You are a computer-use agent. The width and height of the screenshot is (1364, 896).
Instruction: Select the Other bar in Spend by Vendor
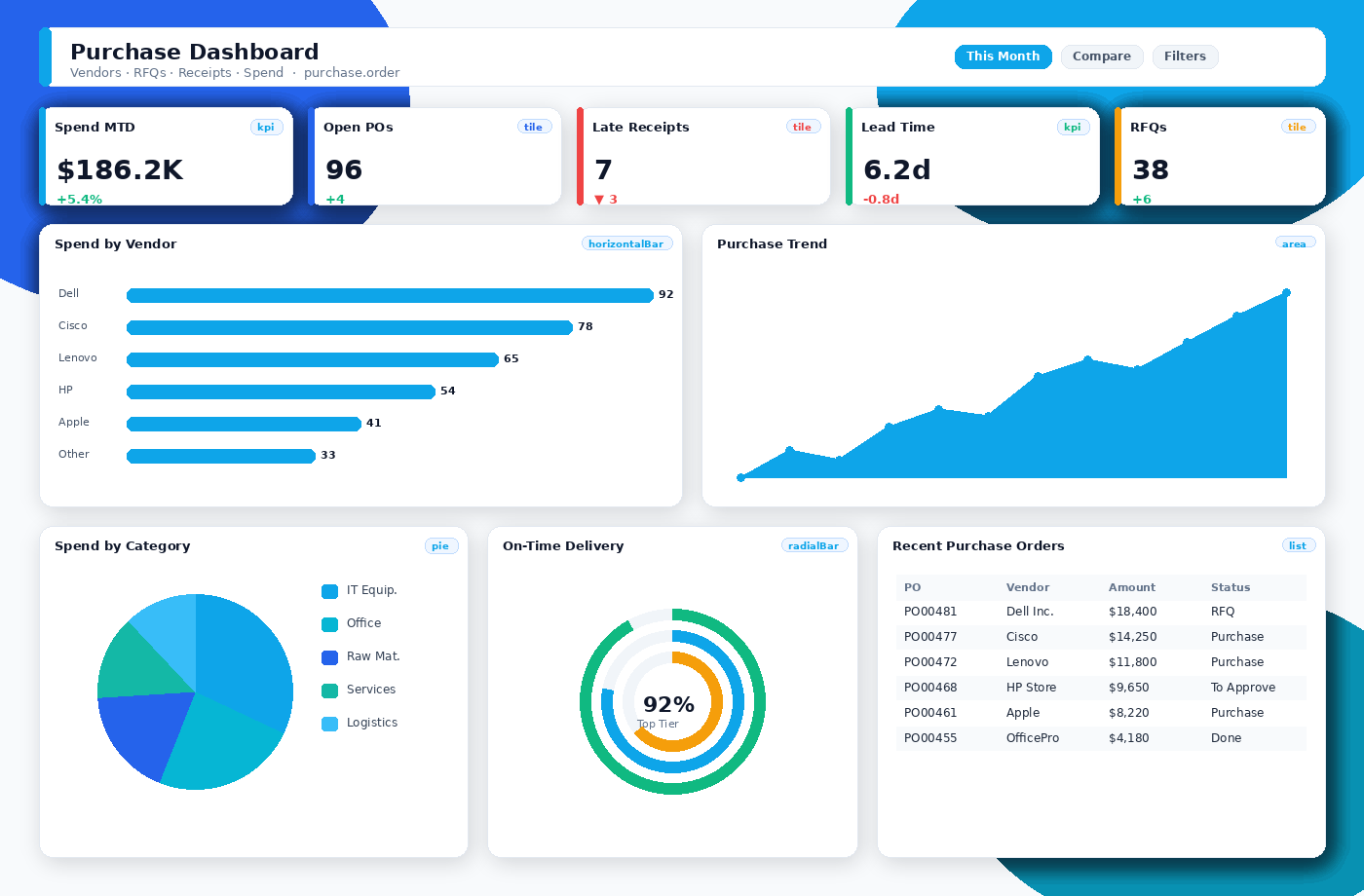pos(221,456)
